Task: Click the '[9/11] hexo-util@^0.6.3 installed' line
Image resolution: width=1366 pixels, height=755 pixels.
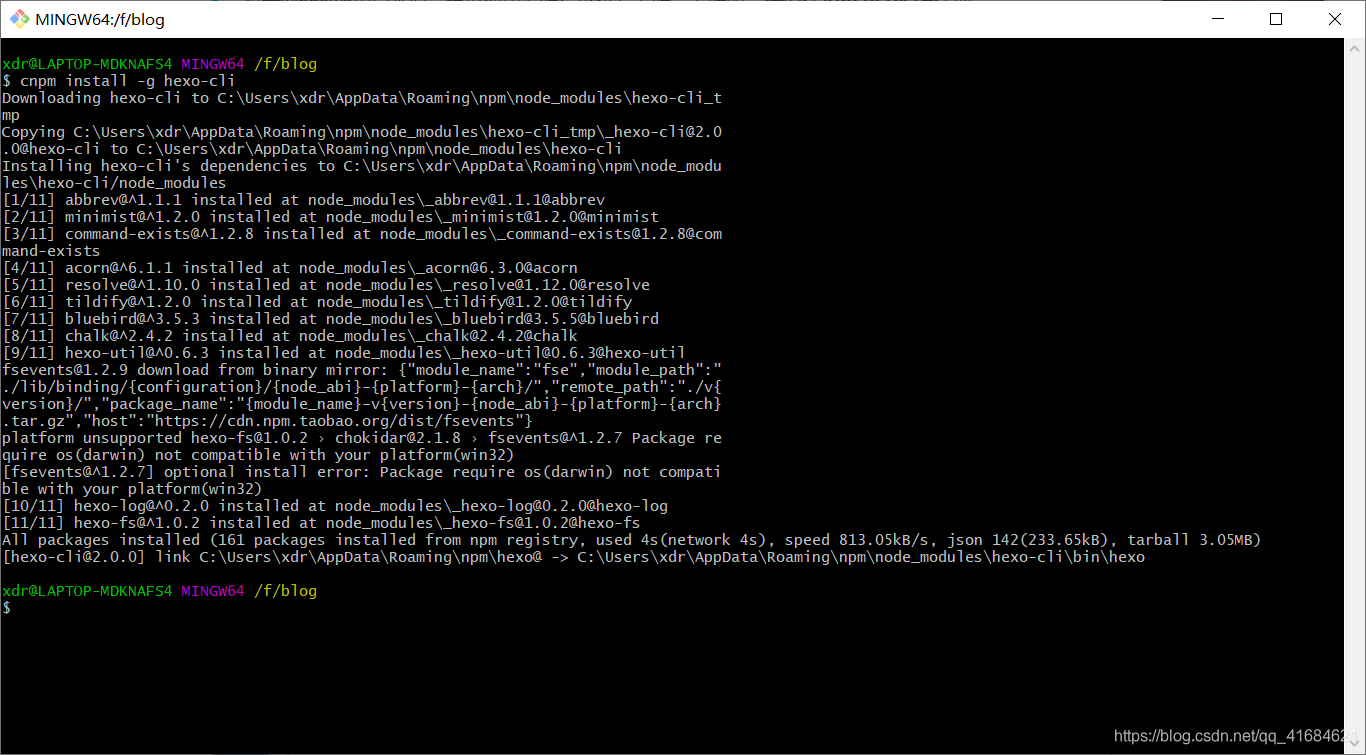Action: (344, 353)
